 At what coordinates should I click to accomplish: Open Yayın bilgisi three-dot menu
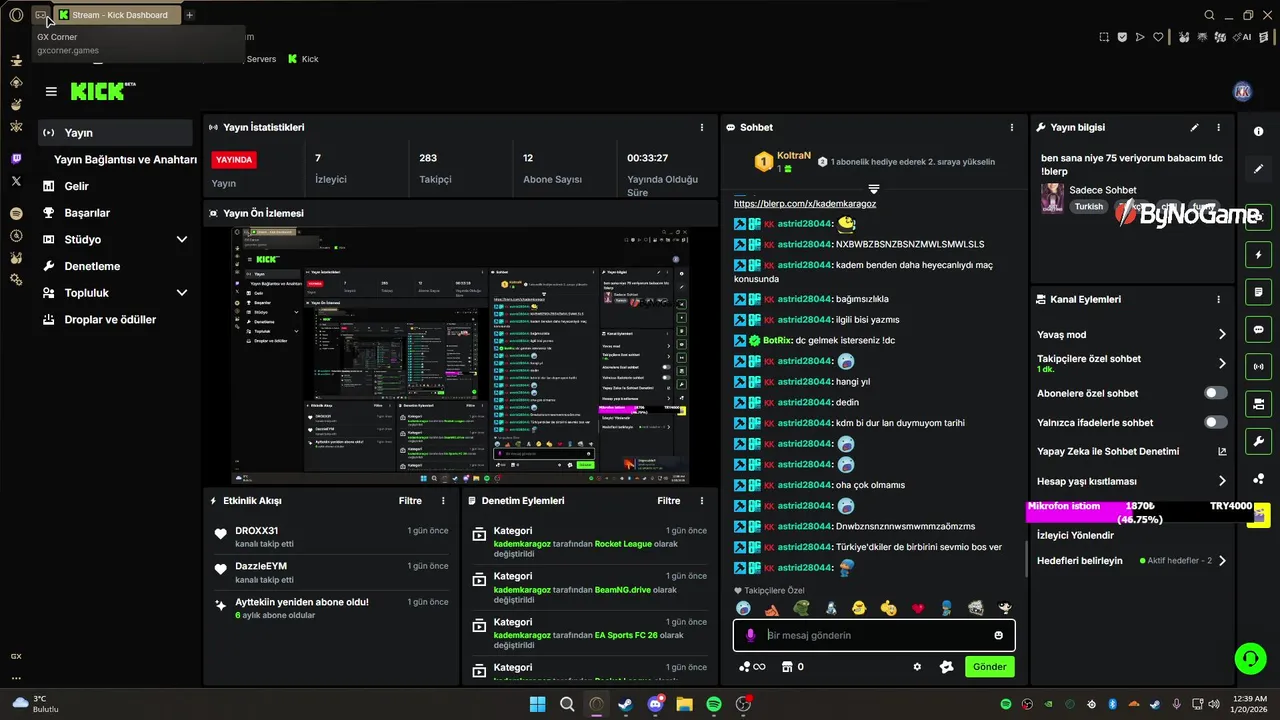pyautogui.click(x=1218, y=128)
